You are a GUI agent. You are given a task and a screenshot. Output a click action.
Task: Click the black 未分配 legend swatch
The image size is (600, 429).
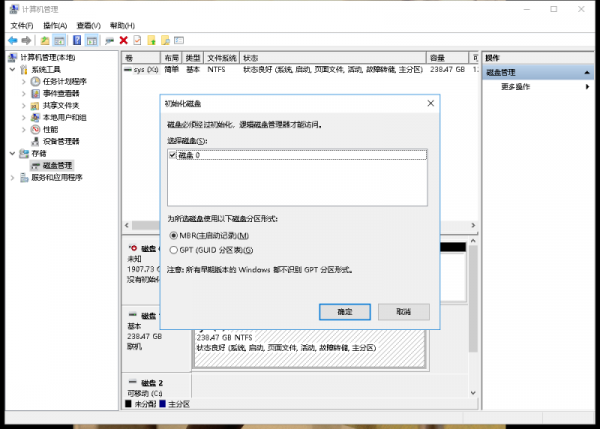(128, 404)
